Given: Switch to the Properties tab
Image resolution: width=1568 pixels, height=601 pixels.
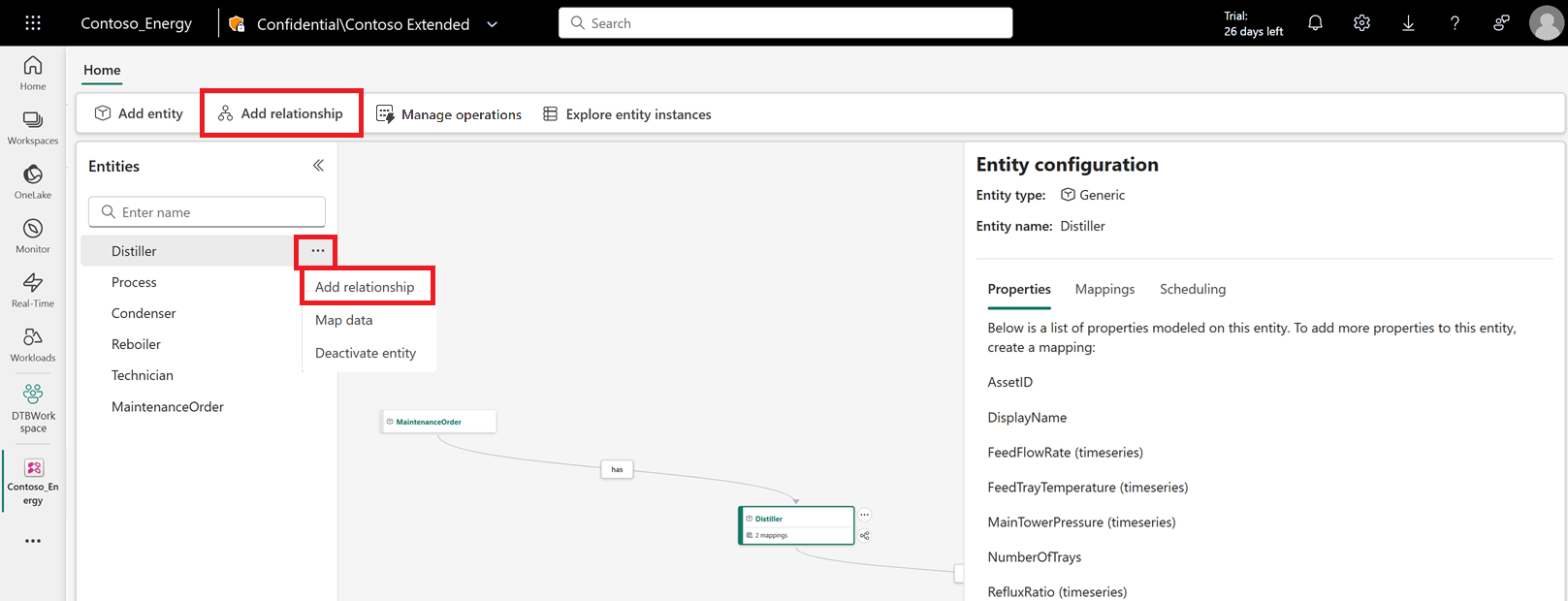Looking at the screenshot, I should (1019, 289).
